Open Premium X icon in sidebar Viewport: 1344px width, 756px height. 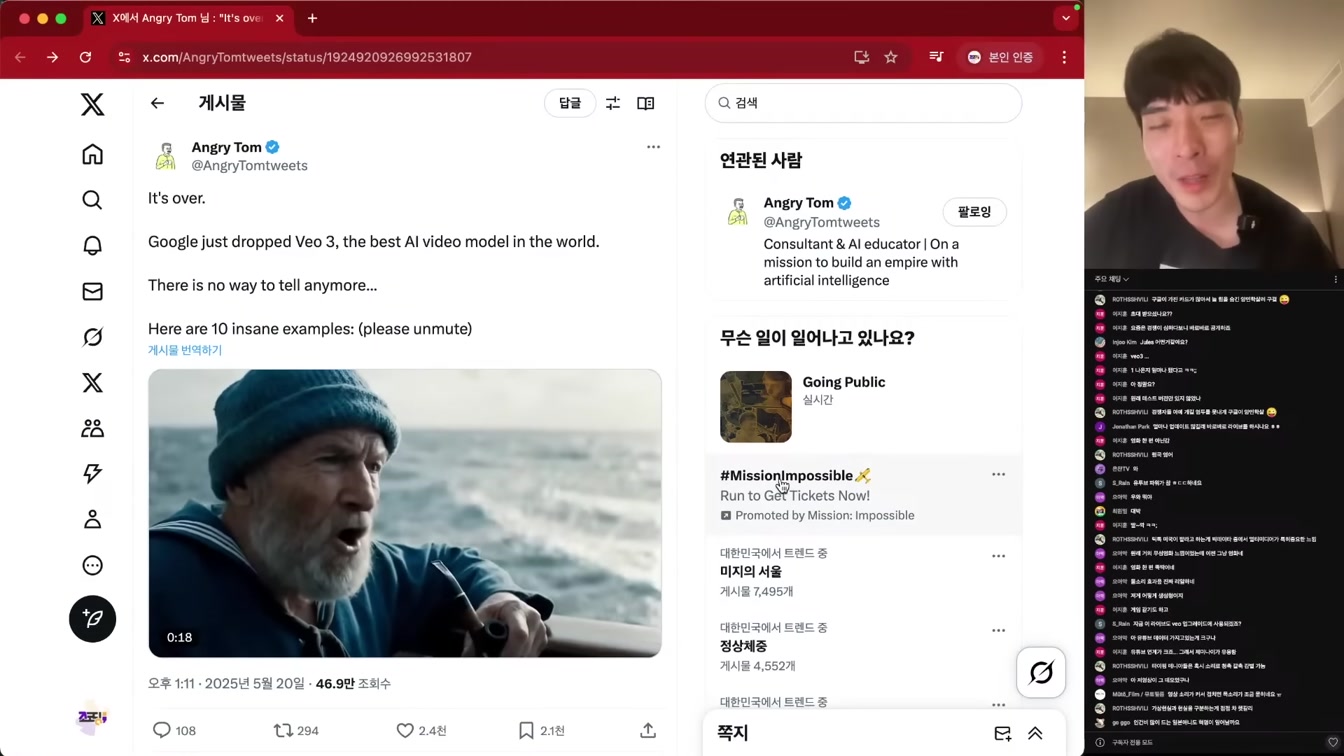(x=92, y=382)
